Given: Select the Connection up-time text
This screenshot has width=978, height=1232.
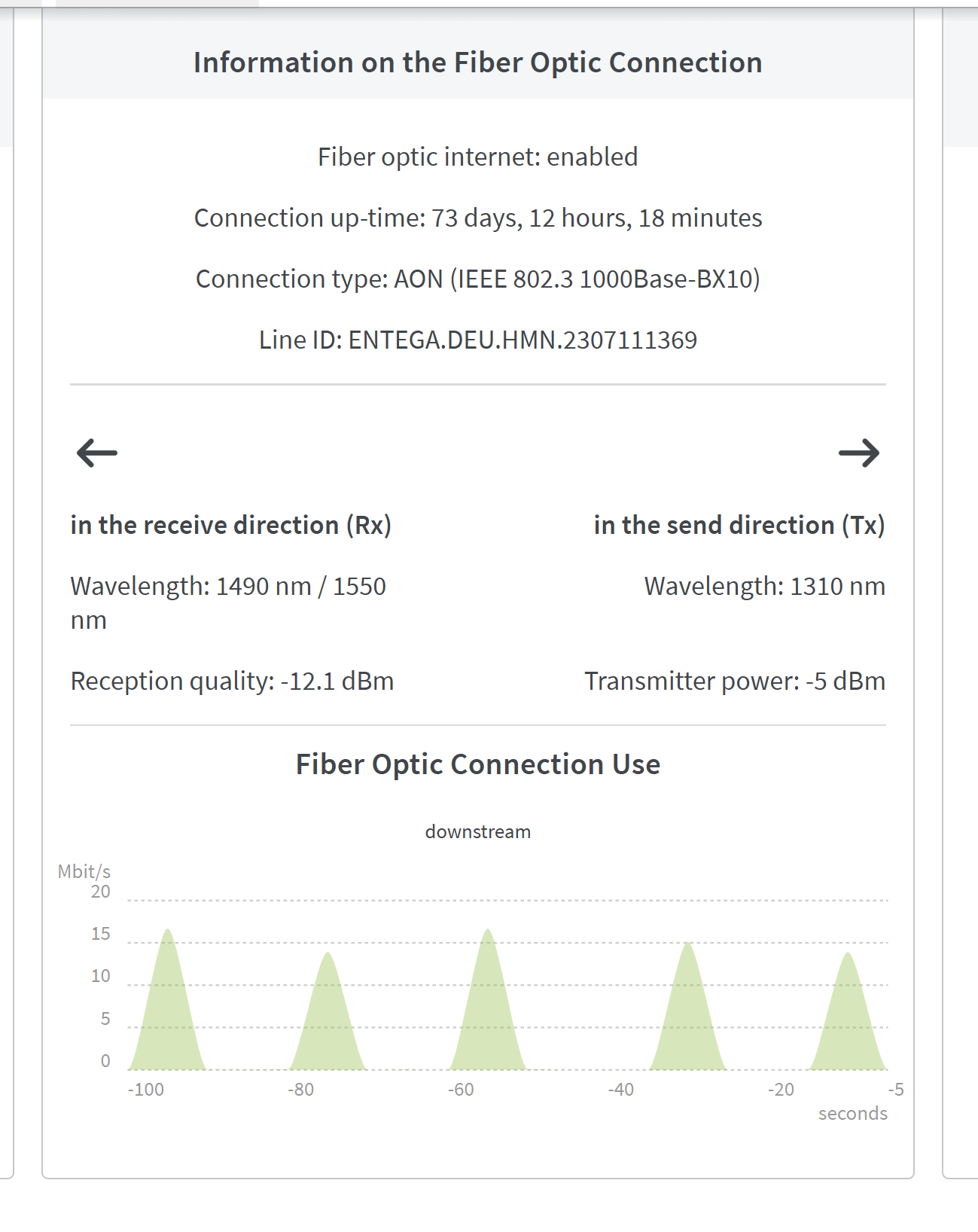Looking at the screenshot, I should 478,218.
